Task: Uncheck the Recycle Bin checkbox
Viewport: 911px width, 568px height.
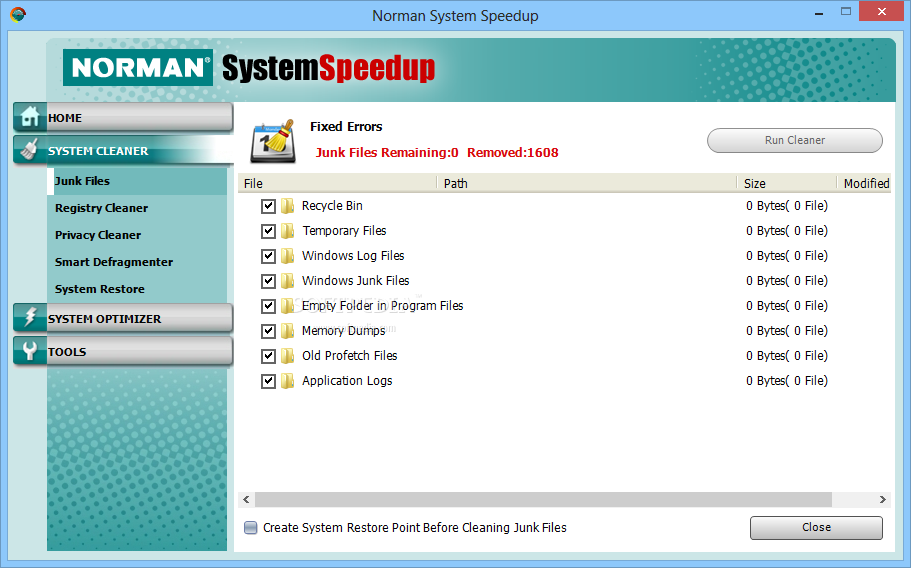Action: point(268,206)
